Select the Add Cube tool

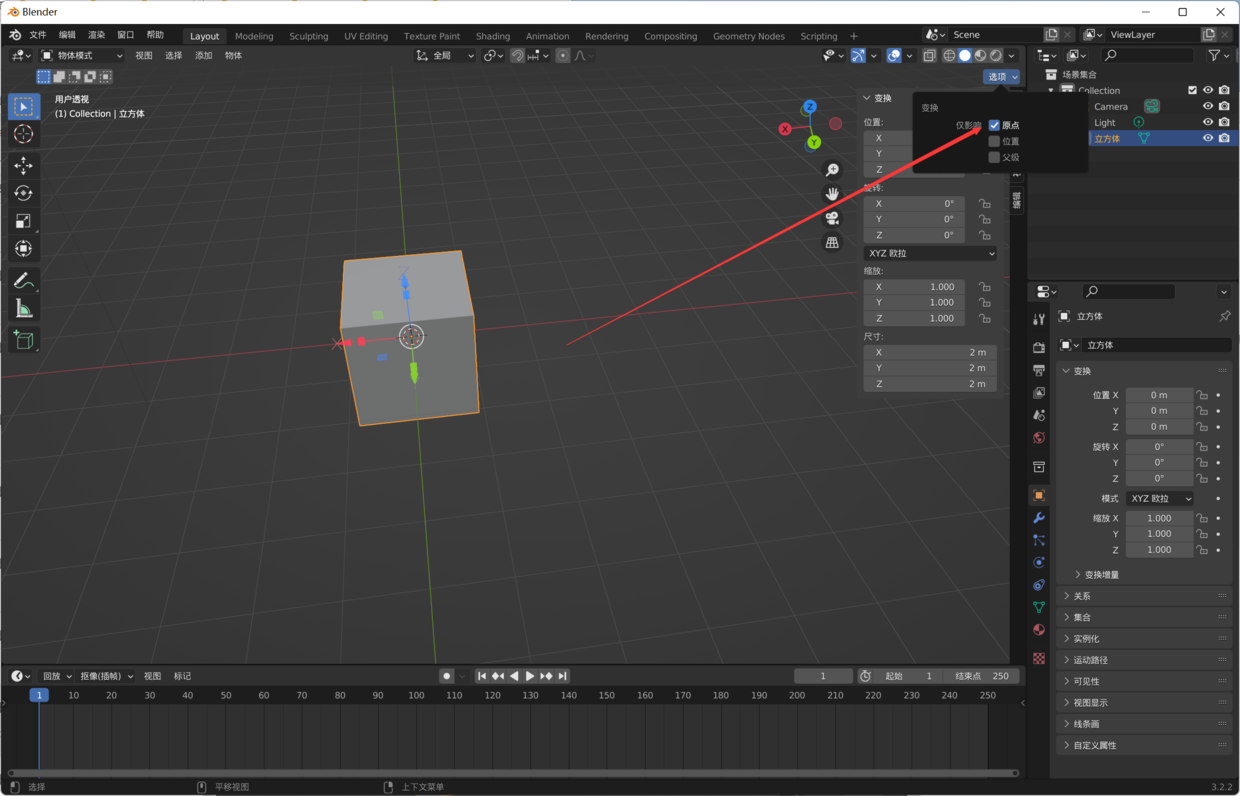coord(24,340)
